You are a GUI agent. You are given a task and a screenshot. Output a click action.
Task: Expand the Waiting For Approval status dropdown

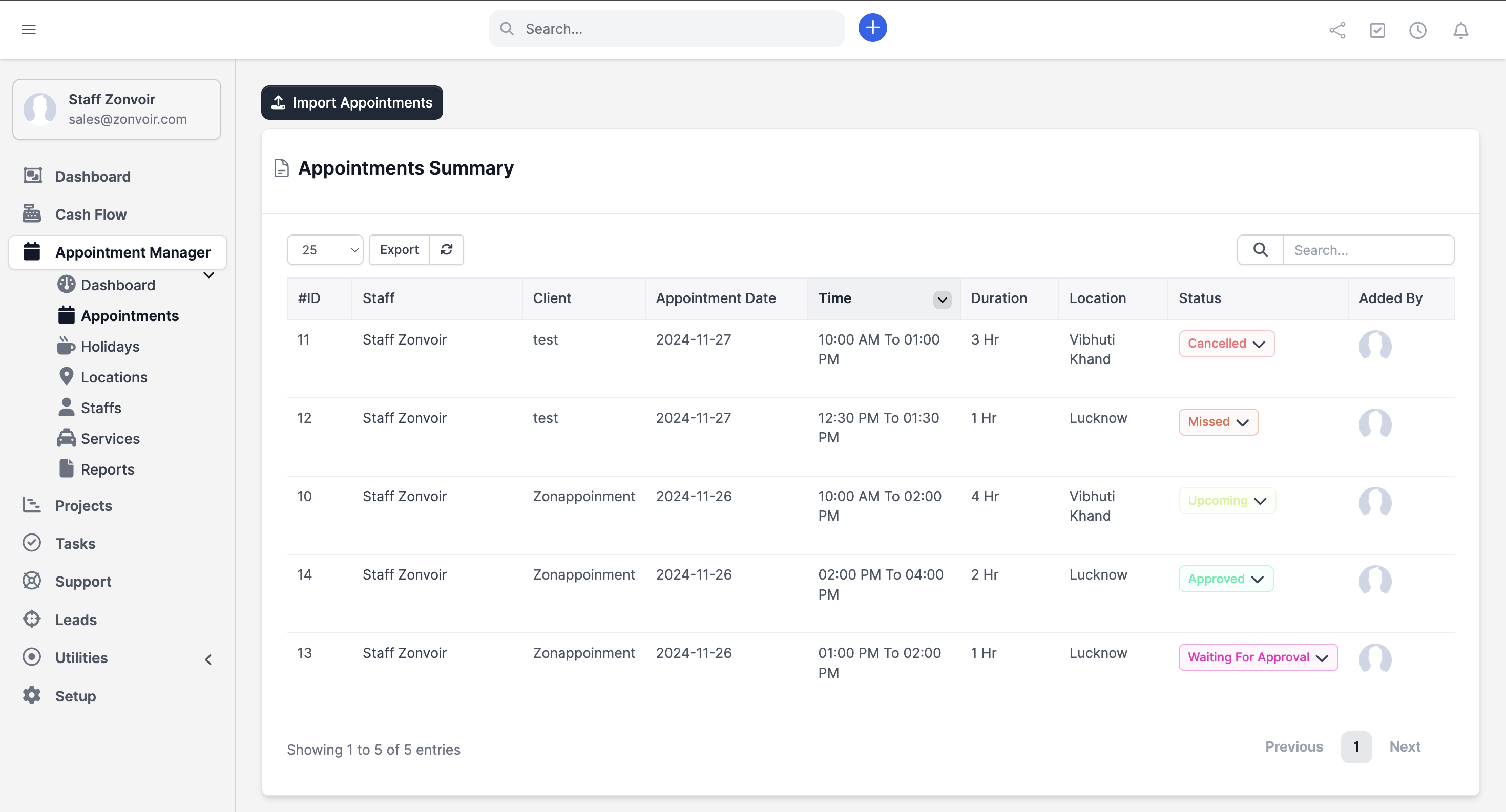pos(1258,658)
